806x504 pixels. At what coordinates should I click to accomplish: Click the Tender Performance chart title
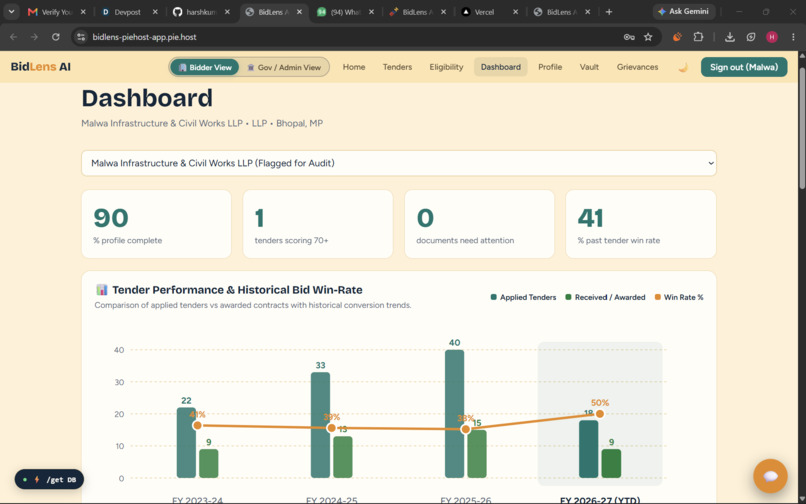(237, 290)
